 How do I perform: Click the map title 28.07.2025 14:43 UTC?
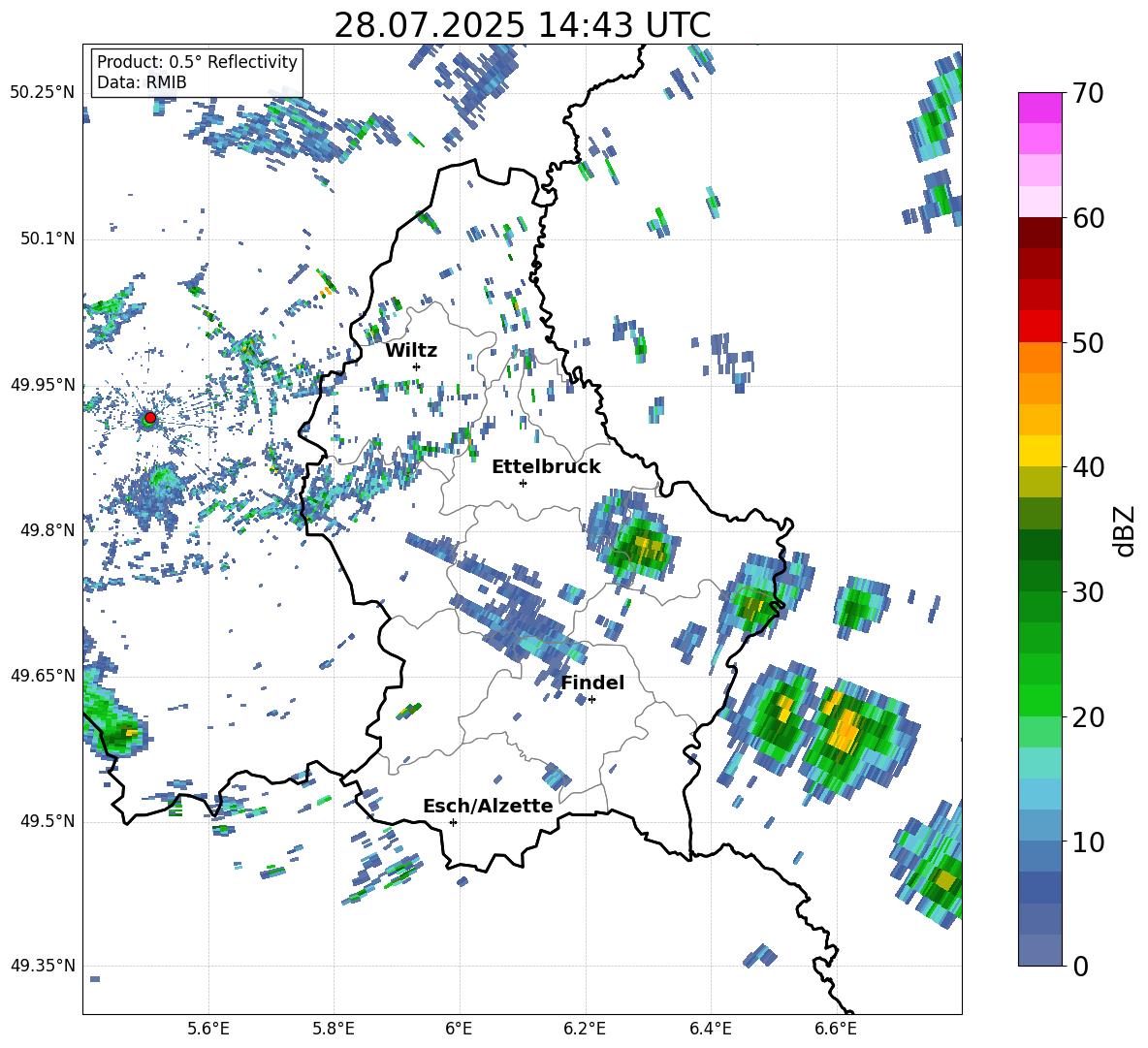pos(523,25)
